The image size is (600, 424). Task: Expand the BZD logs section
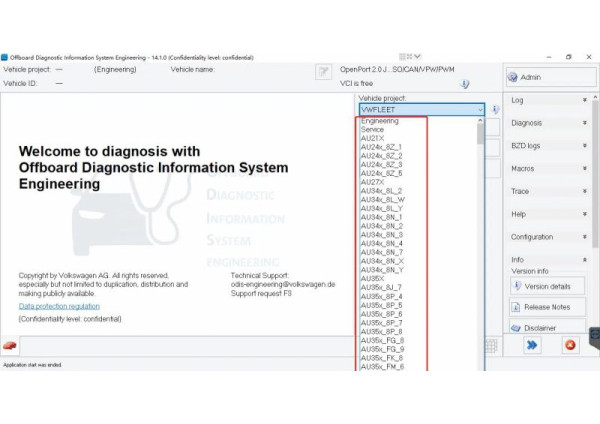[x=547, y=146]
